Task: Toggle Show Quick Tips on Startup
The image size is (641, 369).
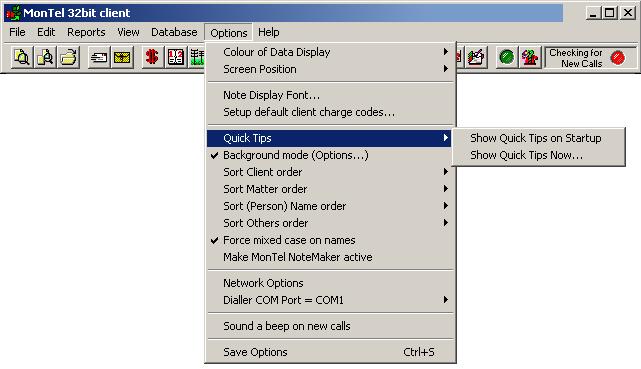Action: point(538,138)
